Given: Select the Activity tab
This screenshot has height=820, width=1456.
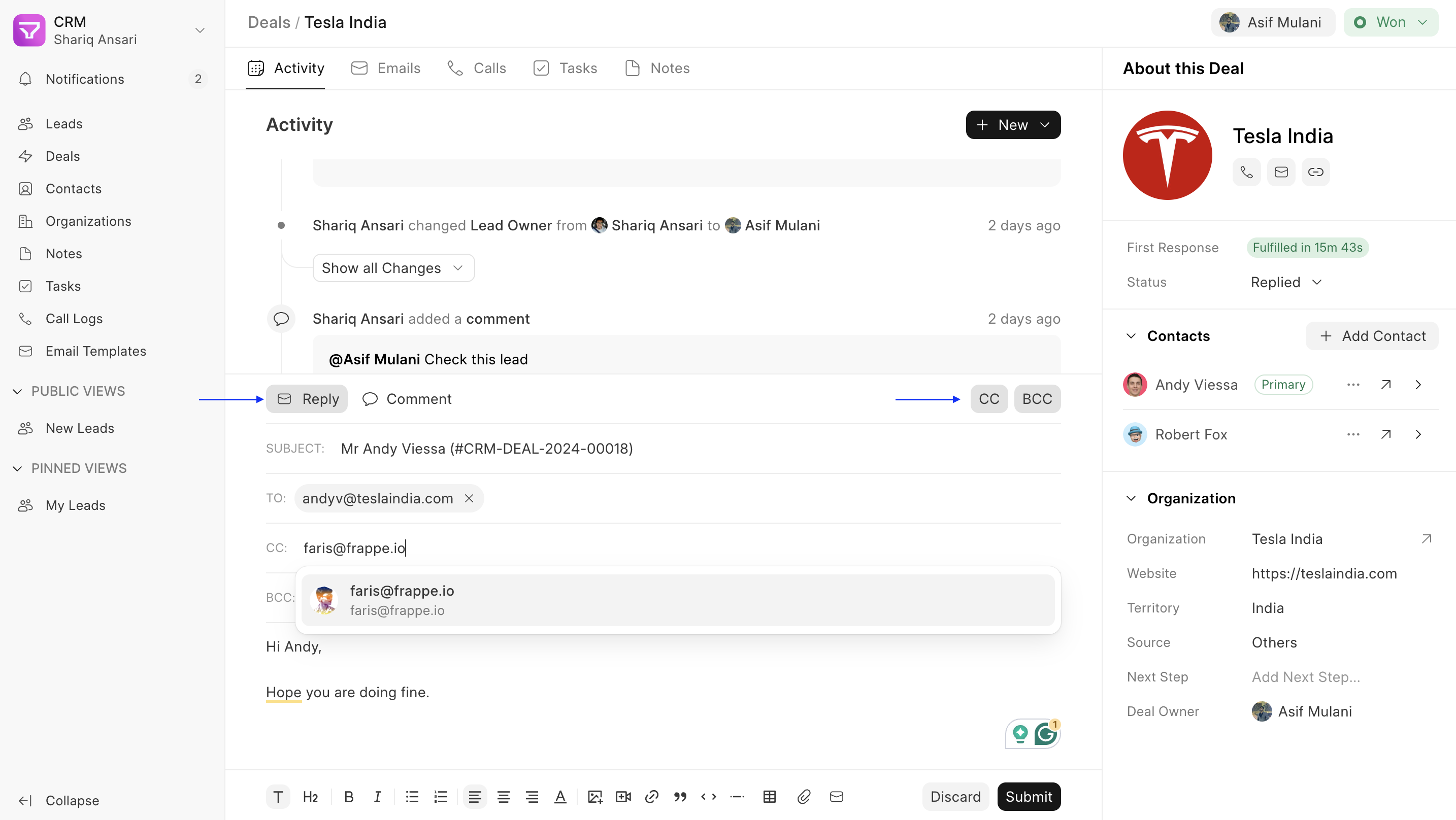Looking at the screenshot, I should pyautogui.click(x=285, y=69).
